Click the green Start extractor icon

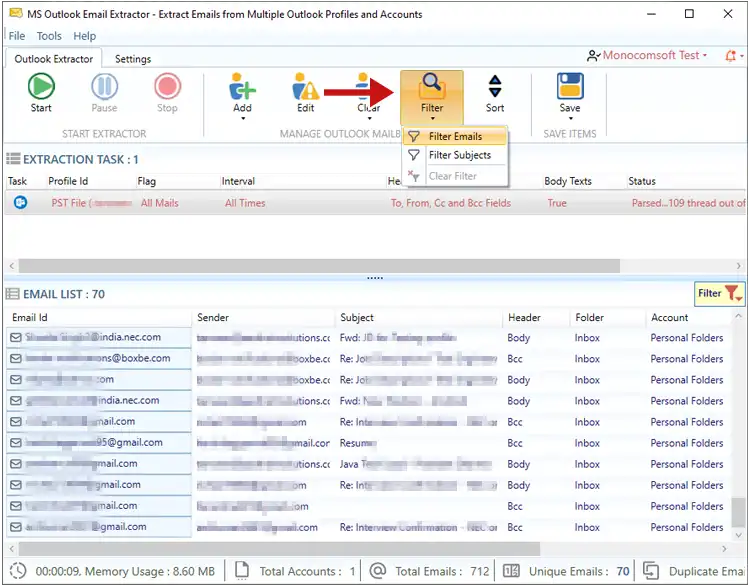pos(41,86)
